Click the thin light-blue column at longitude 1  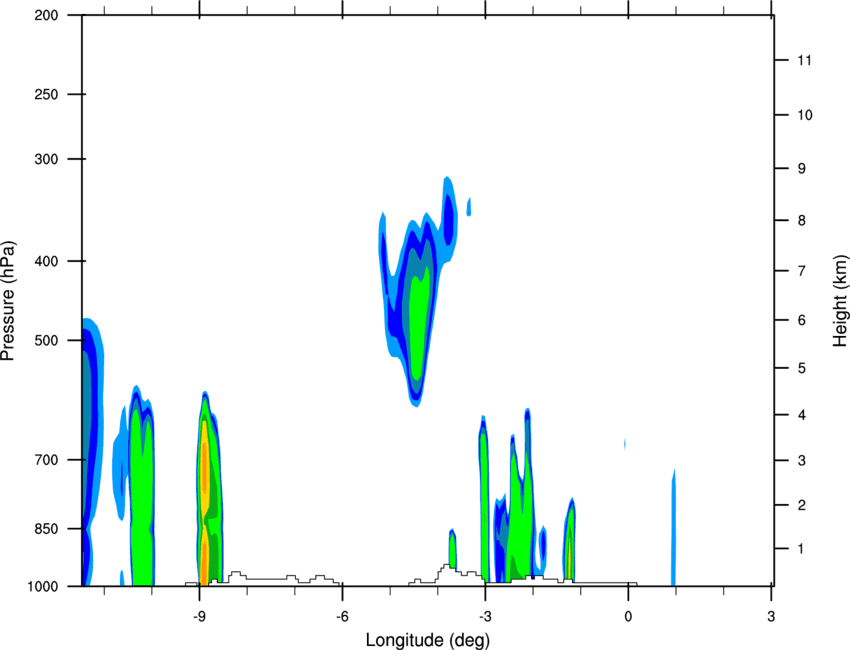[673, 529]
